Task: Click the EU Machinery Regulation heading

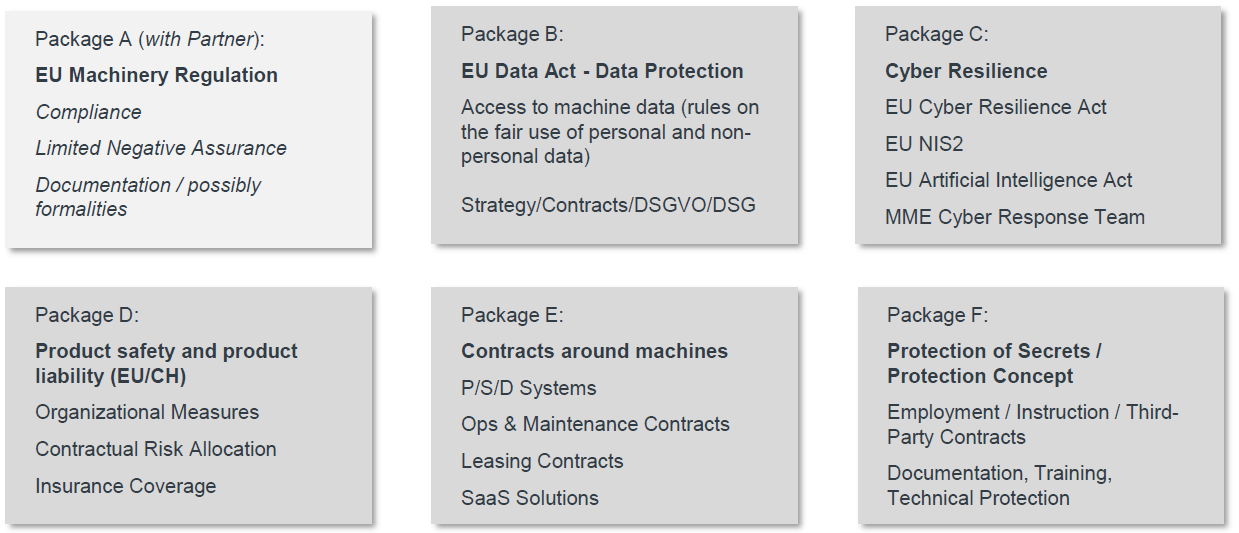Action: (156, 75)
